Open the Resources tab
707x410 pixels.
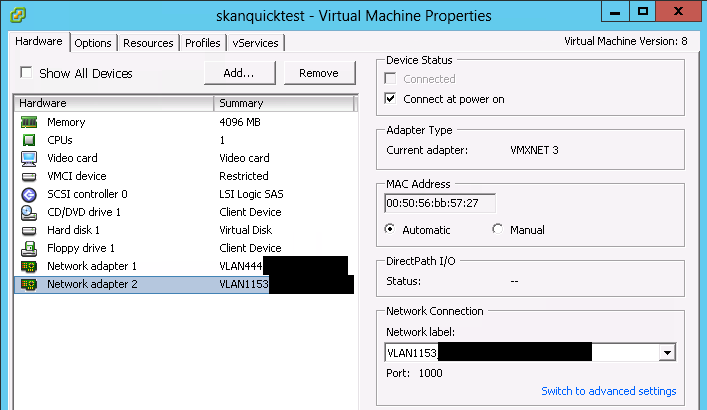point(149,43)
